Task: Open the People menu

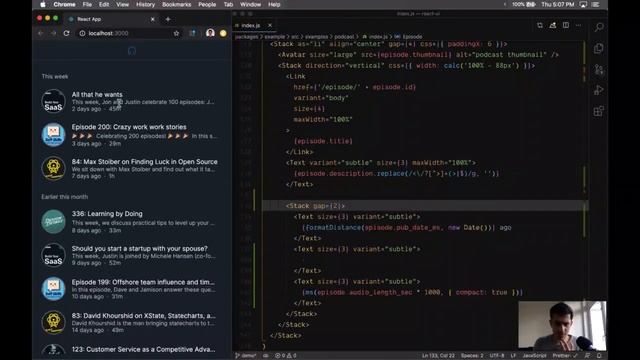Action: click(x=207, y=4)
